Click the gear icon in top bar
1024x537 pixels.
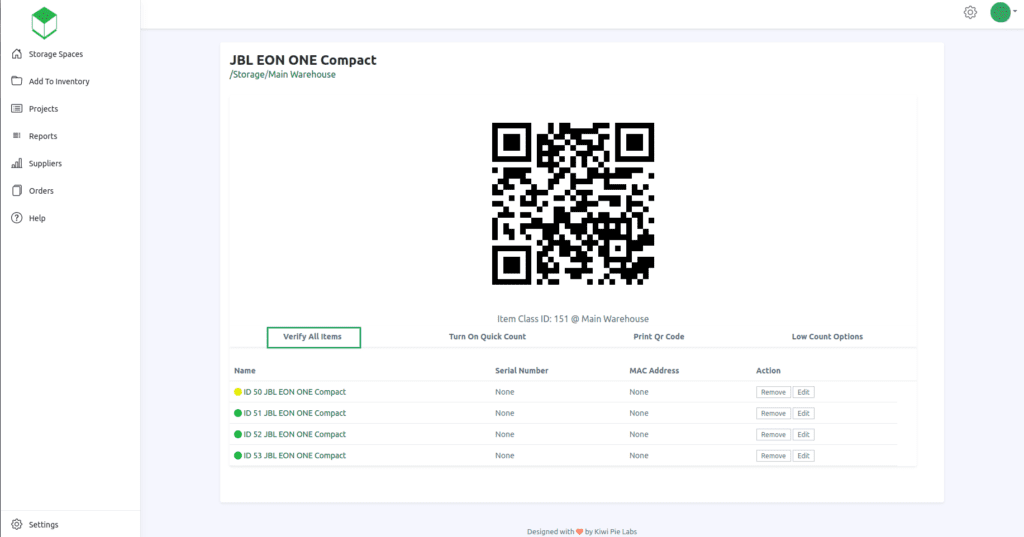pos(970,13)
